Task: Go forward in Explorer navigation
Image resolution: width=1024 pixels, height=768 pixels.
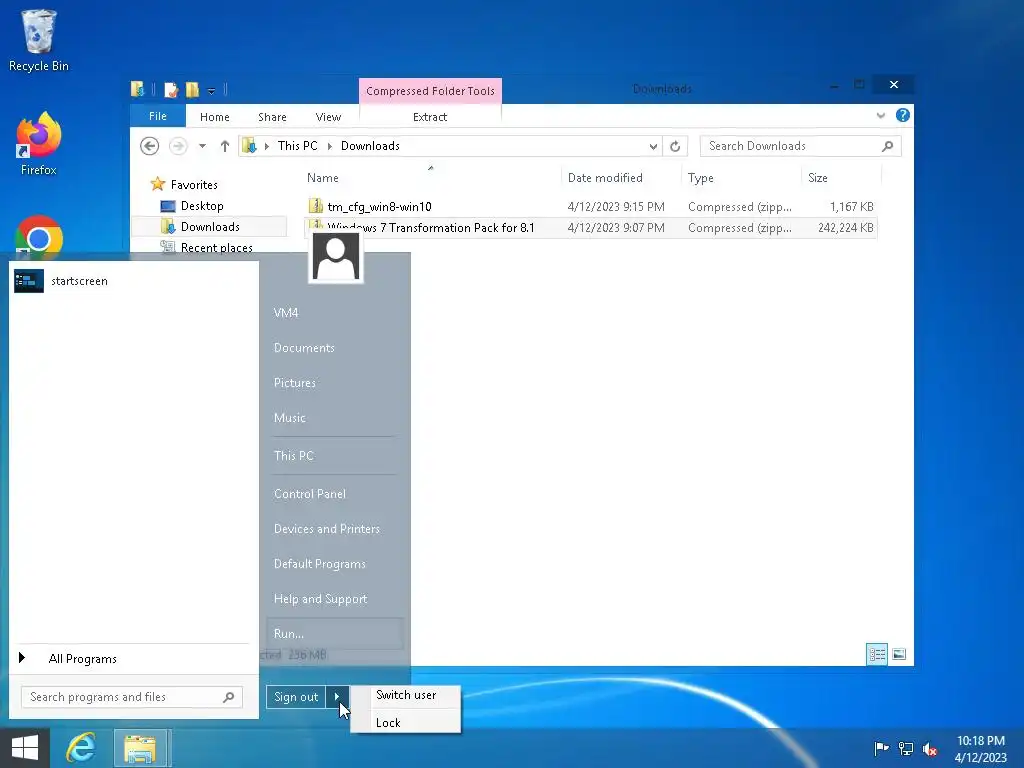Action: pyautogui.click(x=178, y=146)
